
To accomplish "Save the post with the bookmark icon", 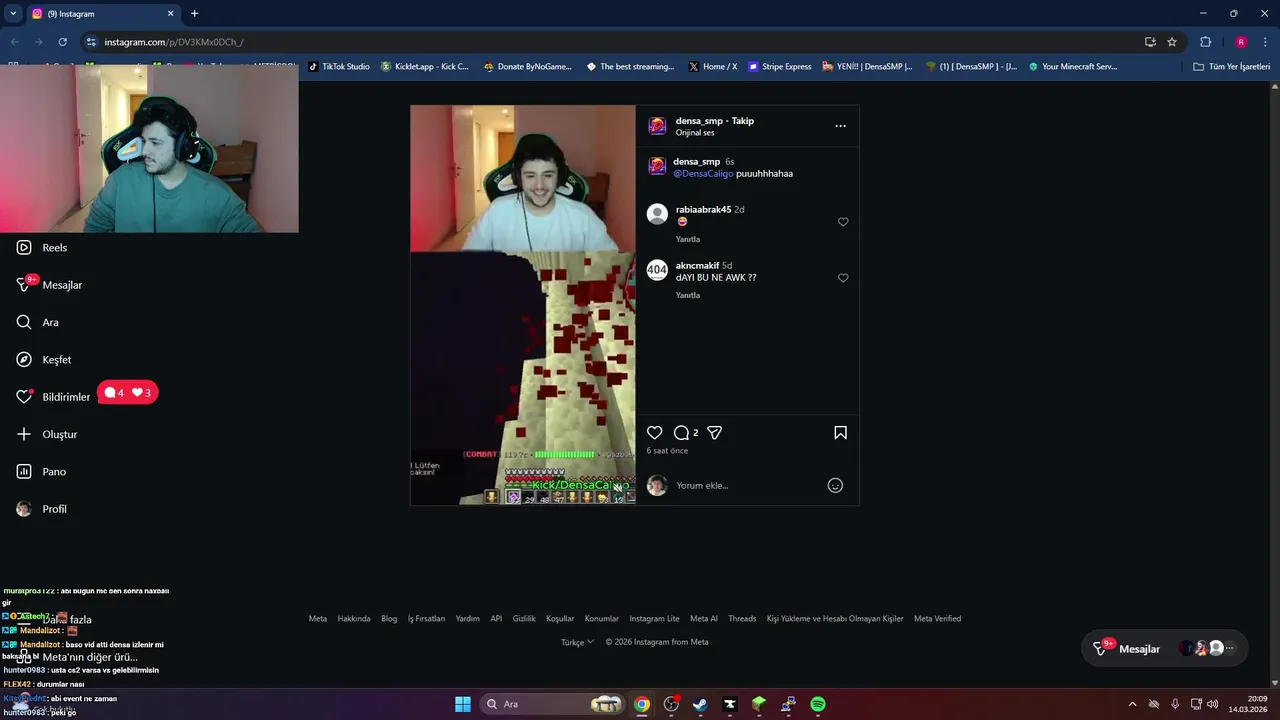I will point(840,433).
